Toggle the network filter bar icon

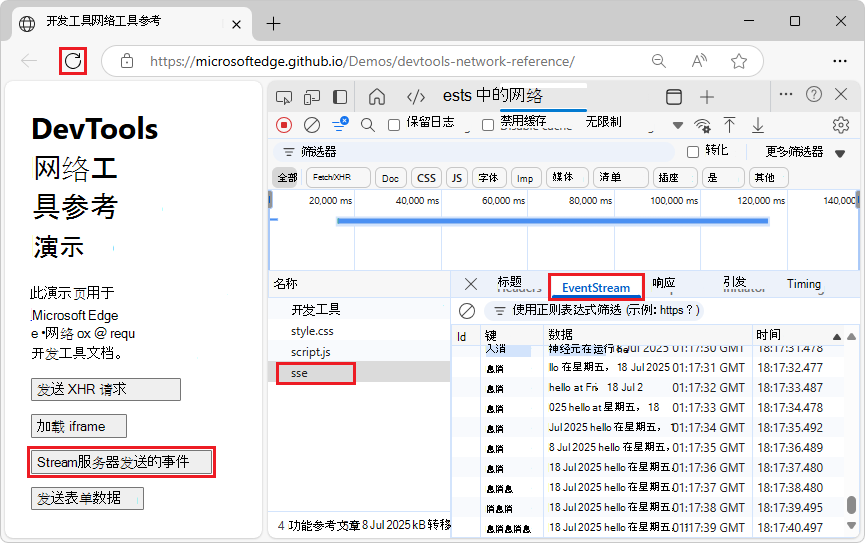coord(340,125)
